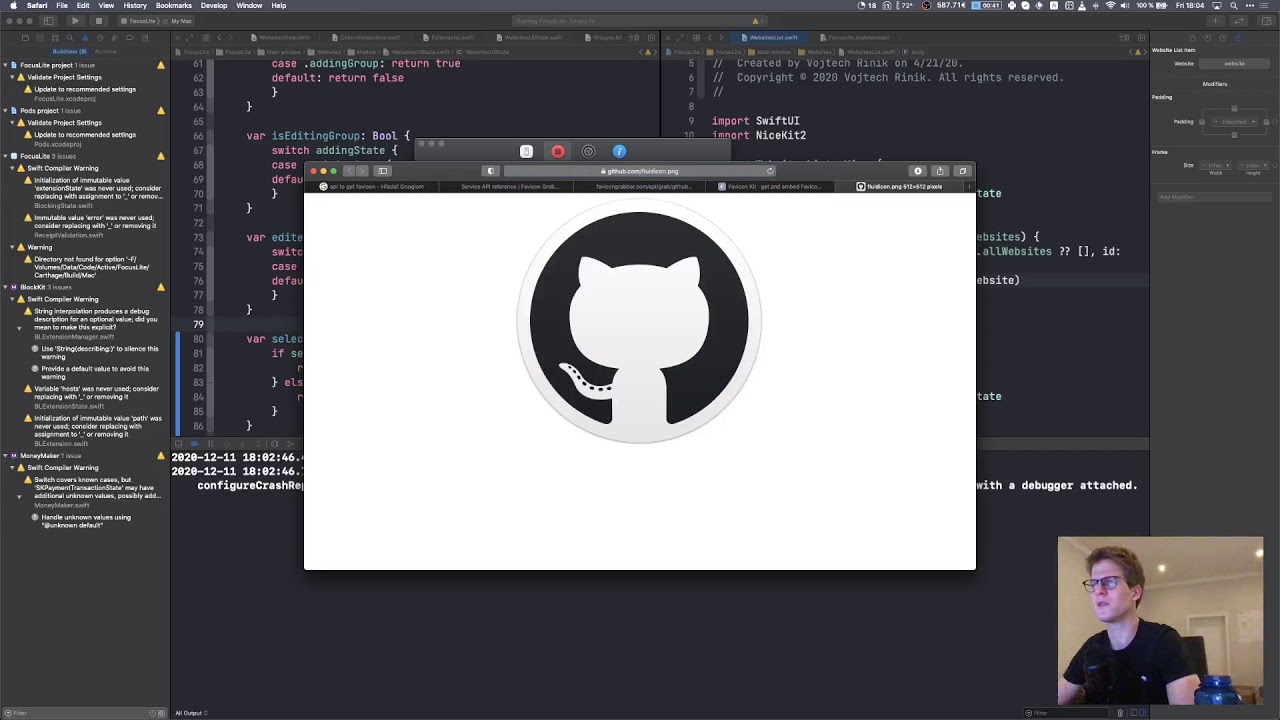
Task: Click the Xcode Stop button
Action: [99, 21]
